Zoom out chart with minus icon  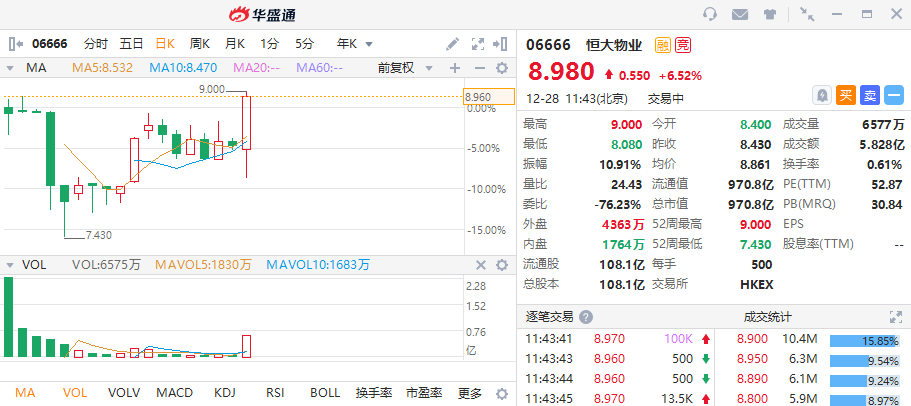(479, 68)
